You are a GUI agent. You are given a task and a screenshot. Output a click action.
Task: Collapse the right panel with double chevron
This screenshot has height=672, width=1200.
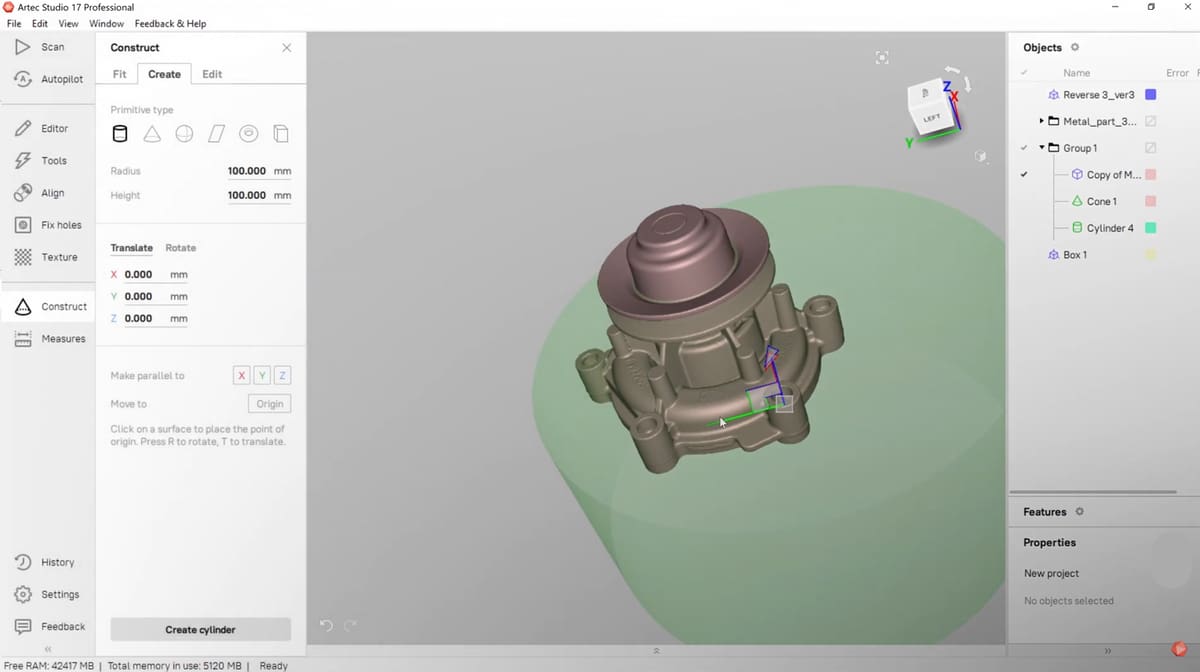click(1106, 650)
